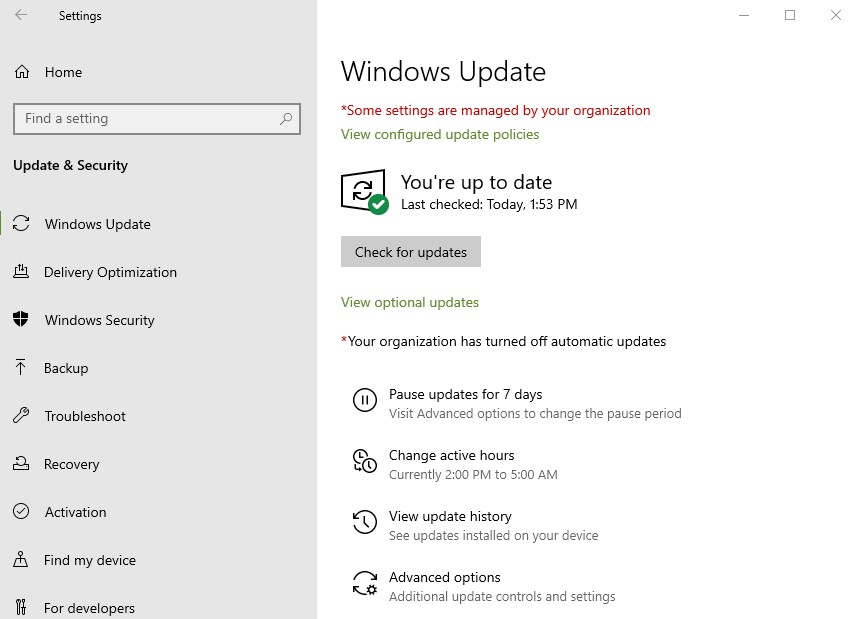This screenshot has width=854, height=619.
Task: Open Activation settings
Action: (x=76, y=512)
